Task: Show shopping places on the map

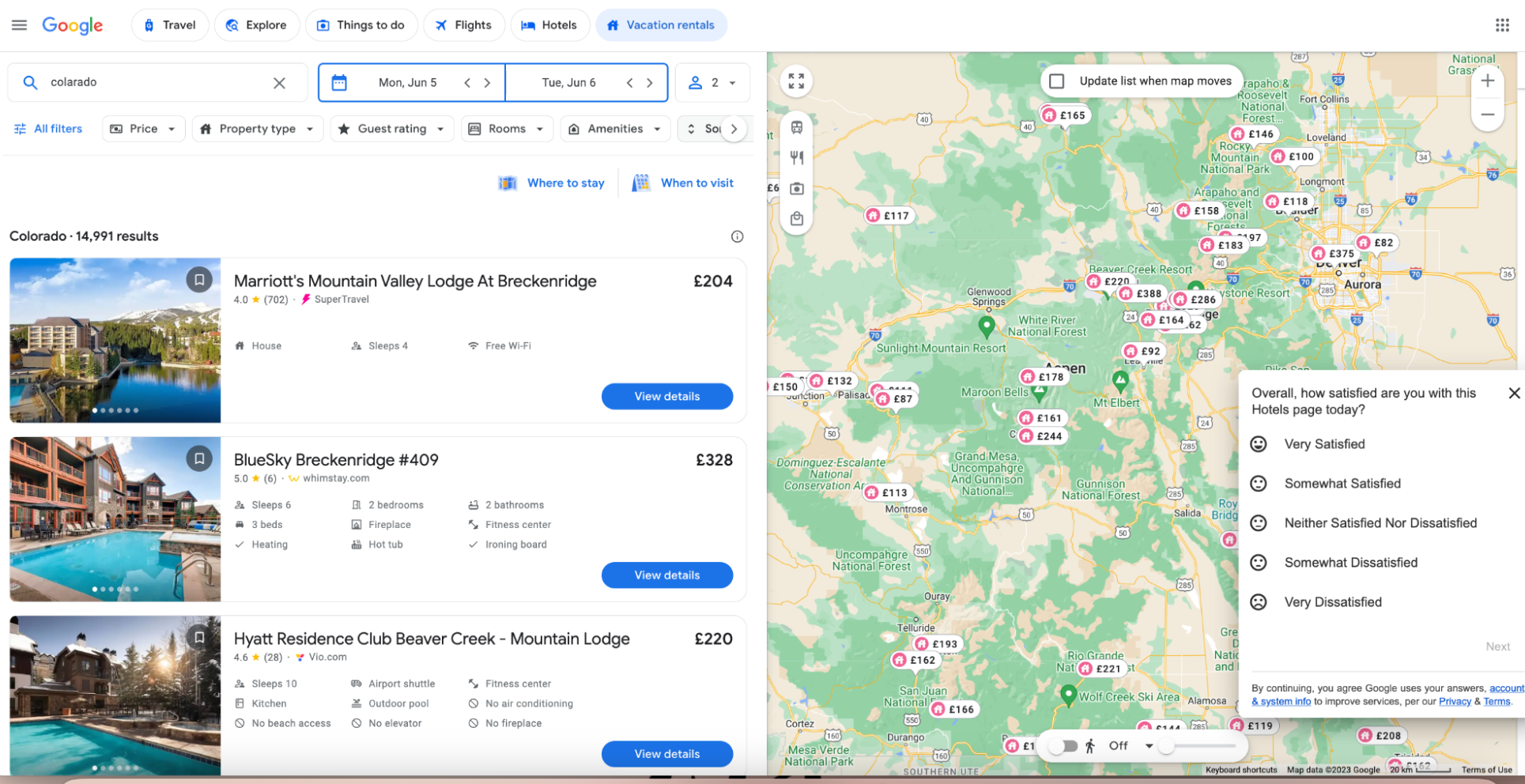Action: [x=796, y=220]
